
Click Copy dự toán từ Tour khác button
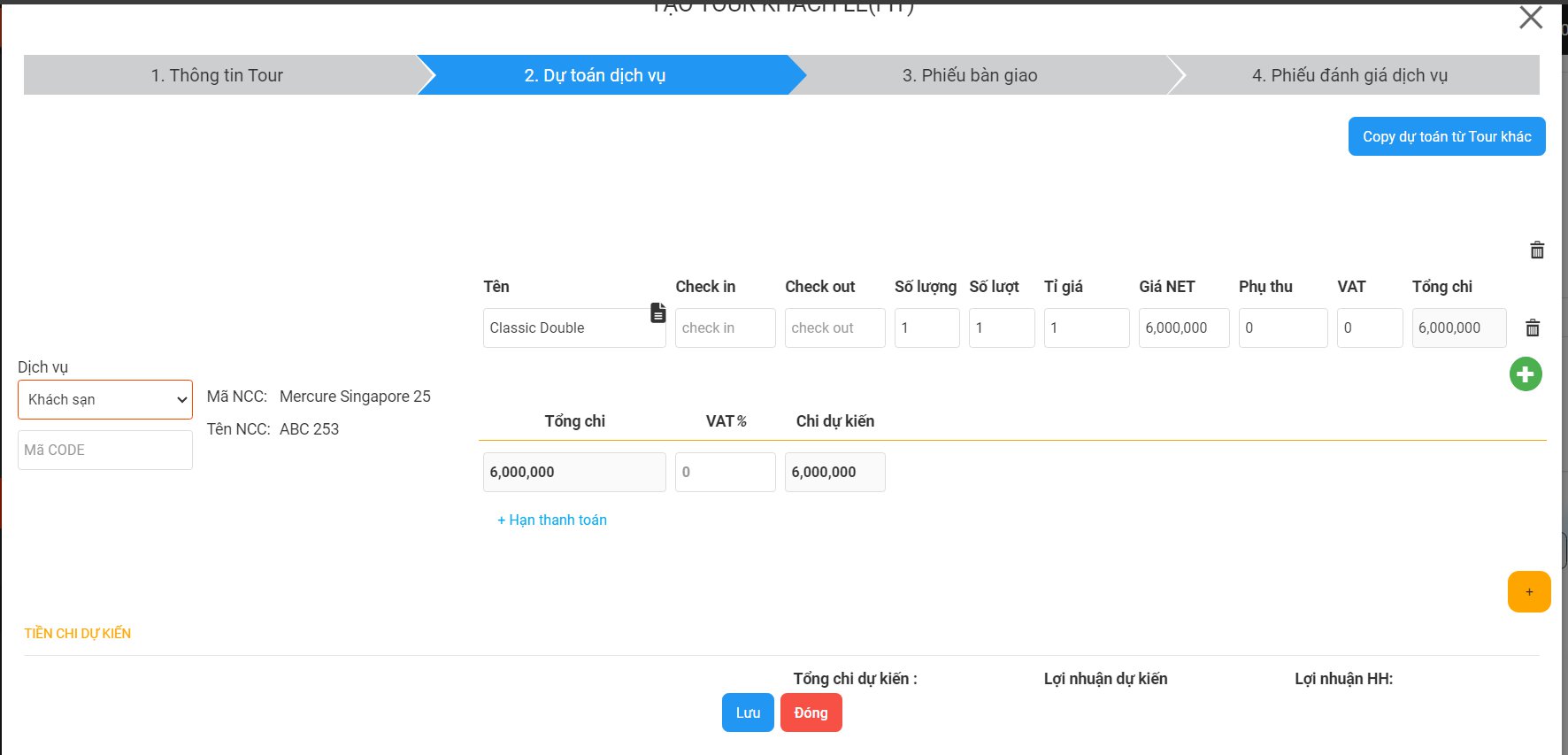point(1446,136)
